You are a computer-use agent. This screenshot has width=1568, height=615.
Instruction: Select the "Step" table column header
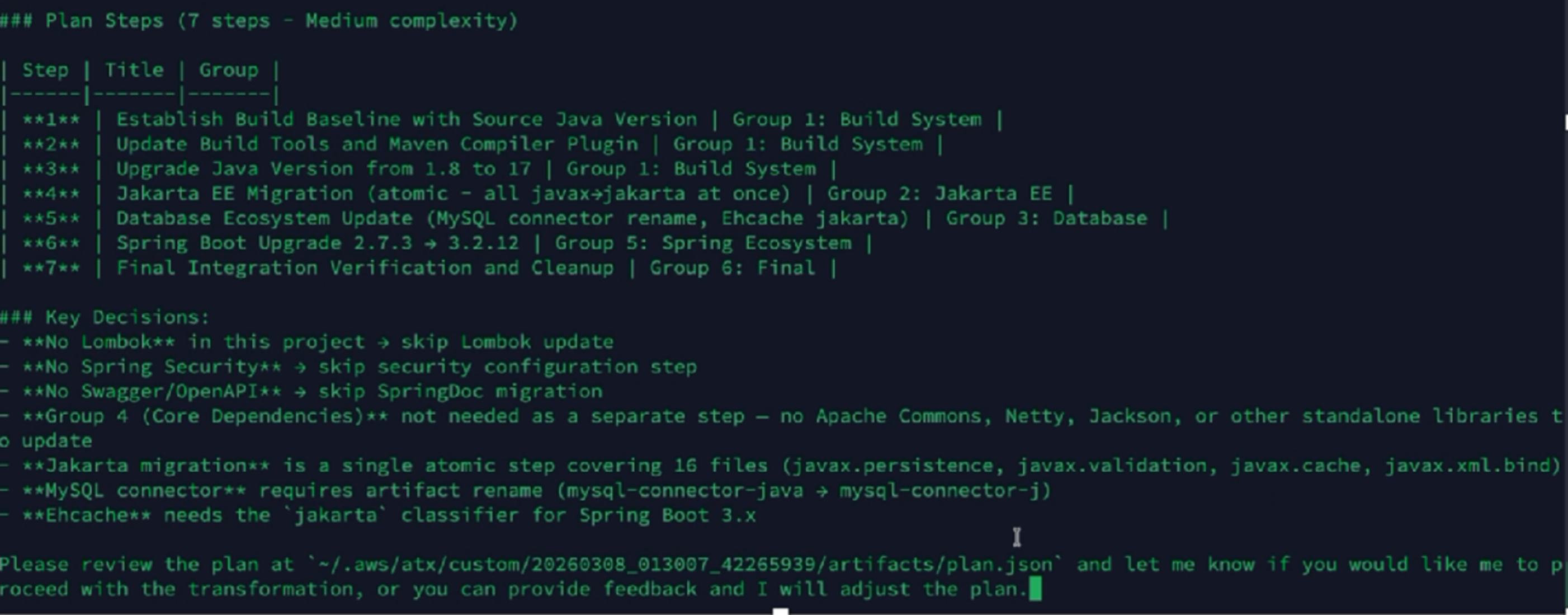pos(45,70)
